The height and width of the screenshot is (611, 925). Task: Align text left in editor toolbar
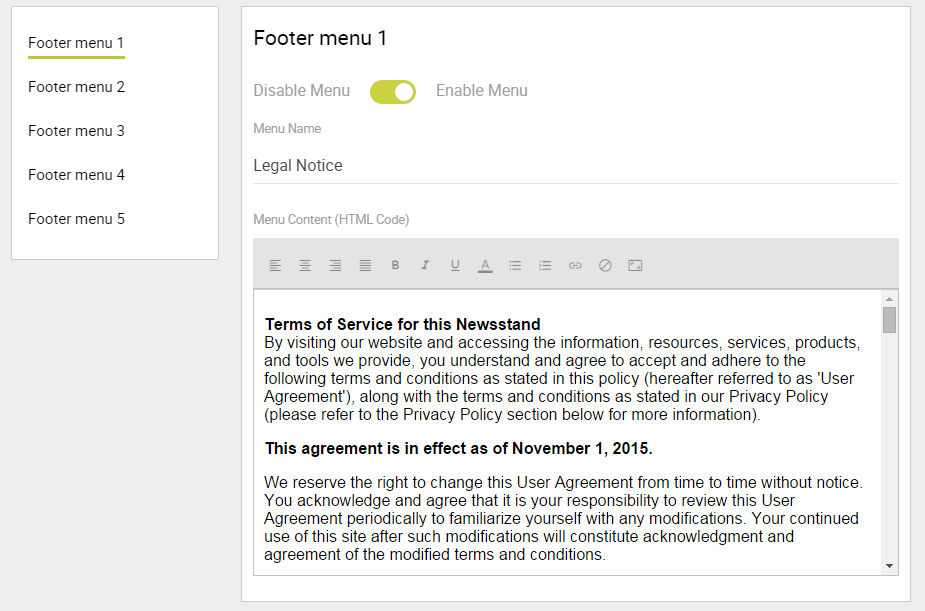coord(275,265)
